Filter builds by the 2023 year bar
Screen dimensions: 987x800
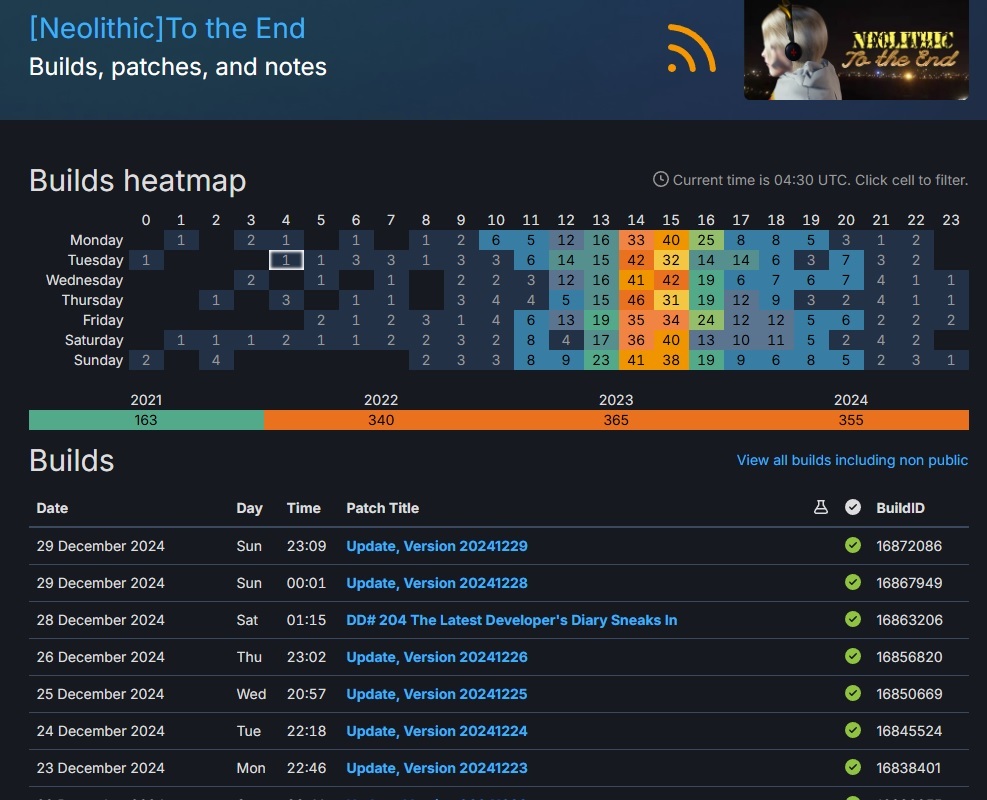616,420
